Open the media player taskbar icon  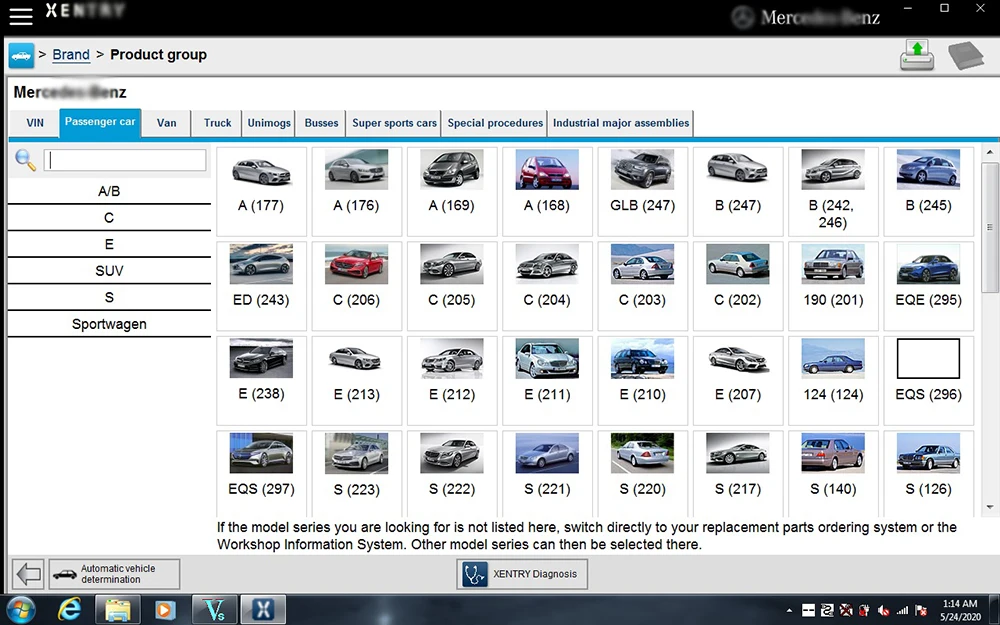click(165, 610)
